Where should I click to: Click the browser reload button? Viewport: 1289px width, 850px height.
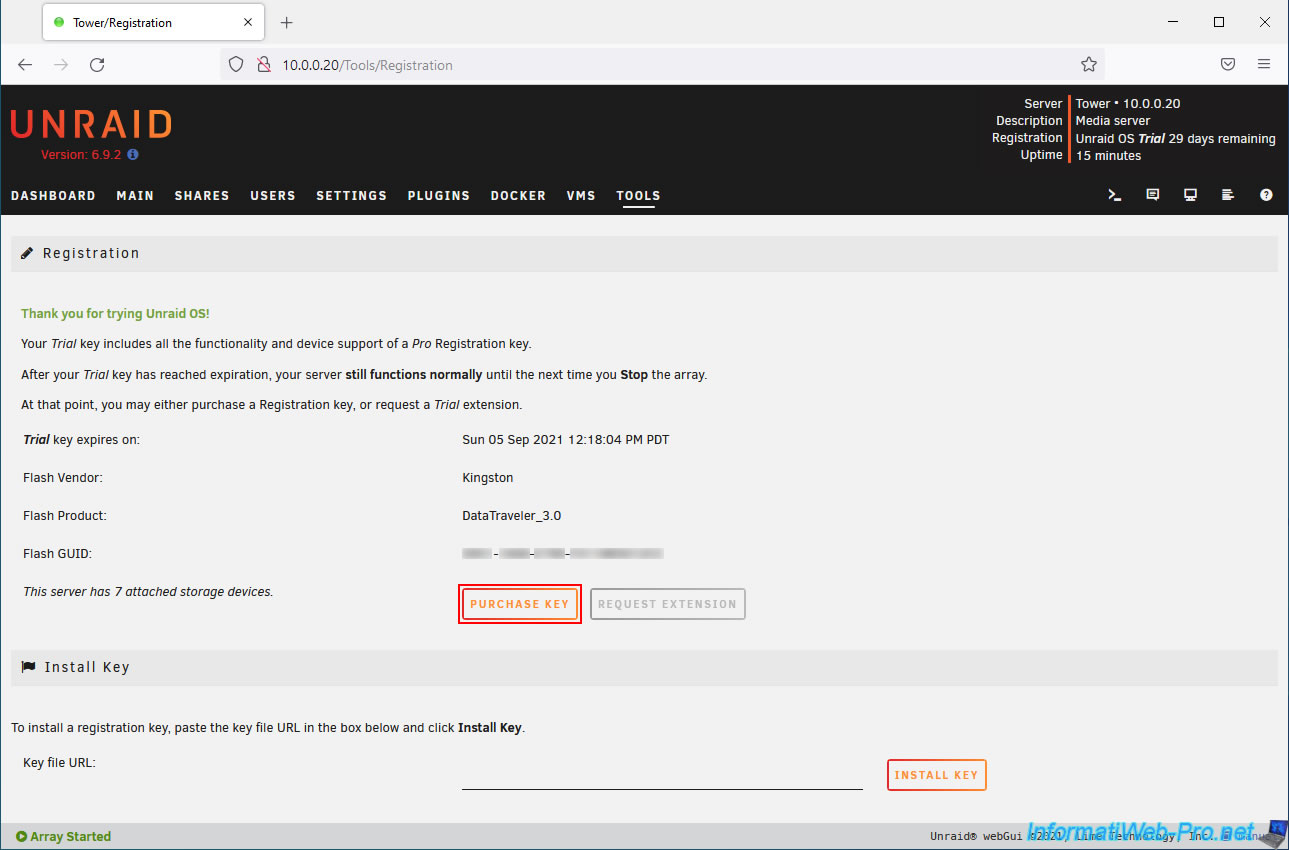point(97,65)
